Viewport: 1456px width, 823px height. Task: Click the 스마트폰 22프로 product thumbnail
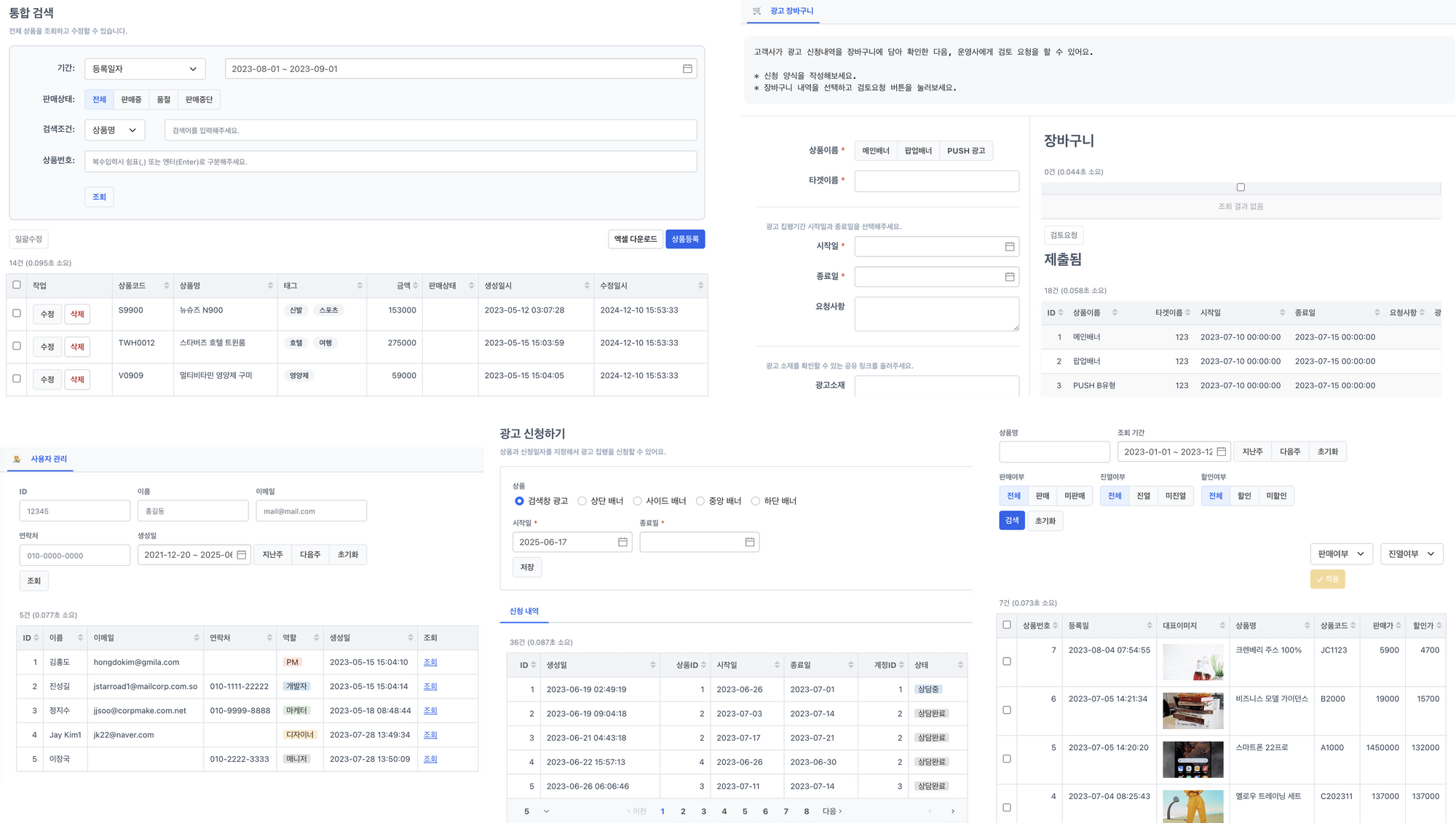(x=1192, y=760)
